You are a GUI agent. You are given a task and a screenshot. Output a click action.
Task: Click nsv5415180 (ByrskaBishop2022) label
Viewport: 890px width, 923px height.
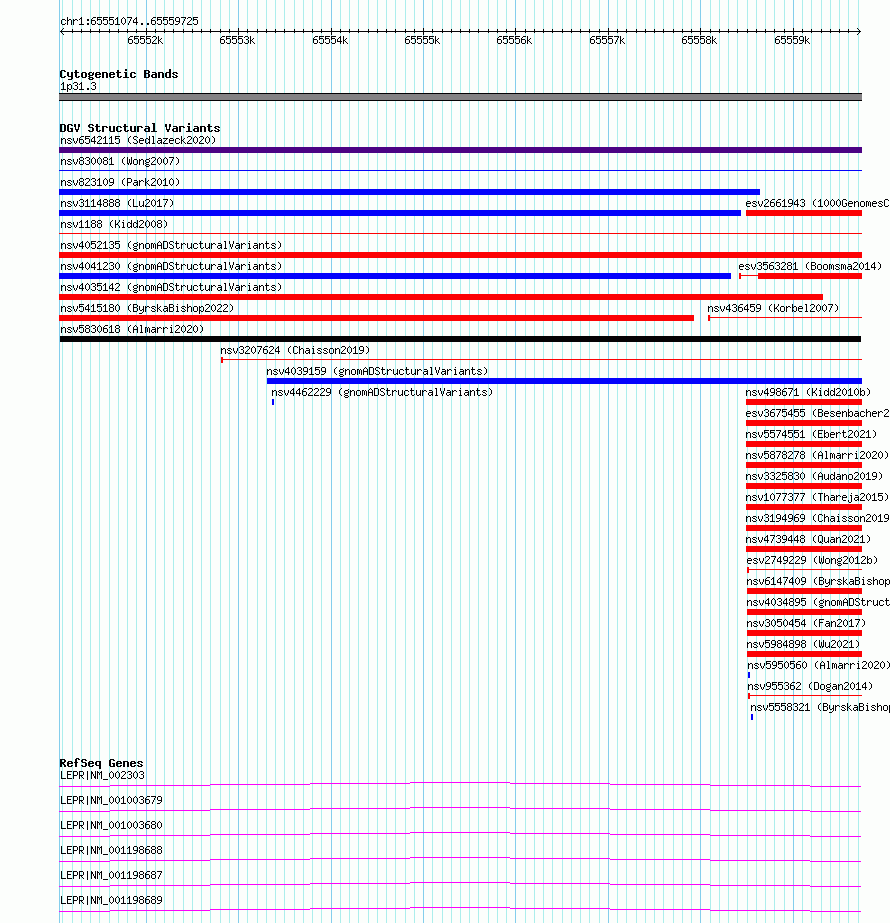147,308
